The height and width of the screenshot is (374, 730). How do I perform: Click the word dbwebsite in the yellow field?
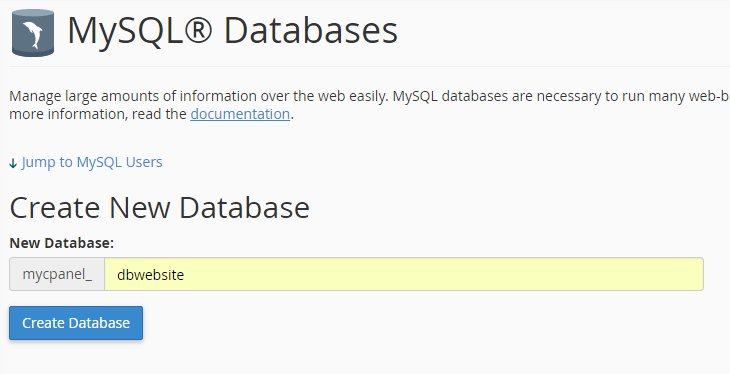click(x=150, y=275)
